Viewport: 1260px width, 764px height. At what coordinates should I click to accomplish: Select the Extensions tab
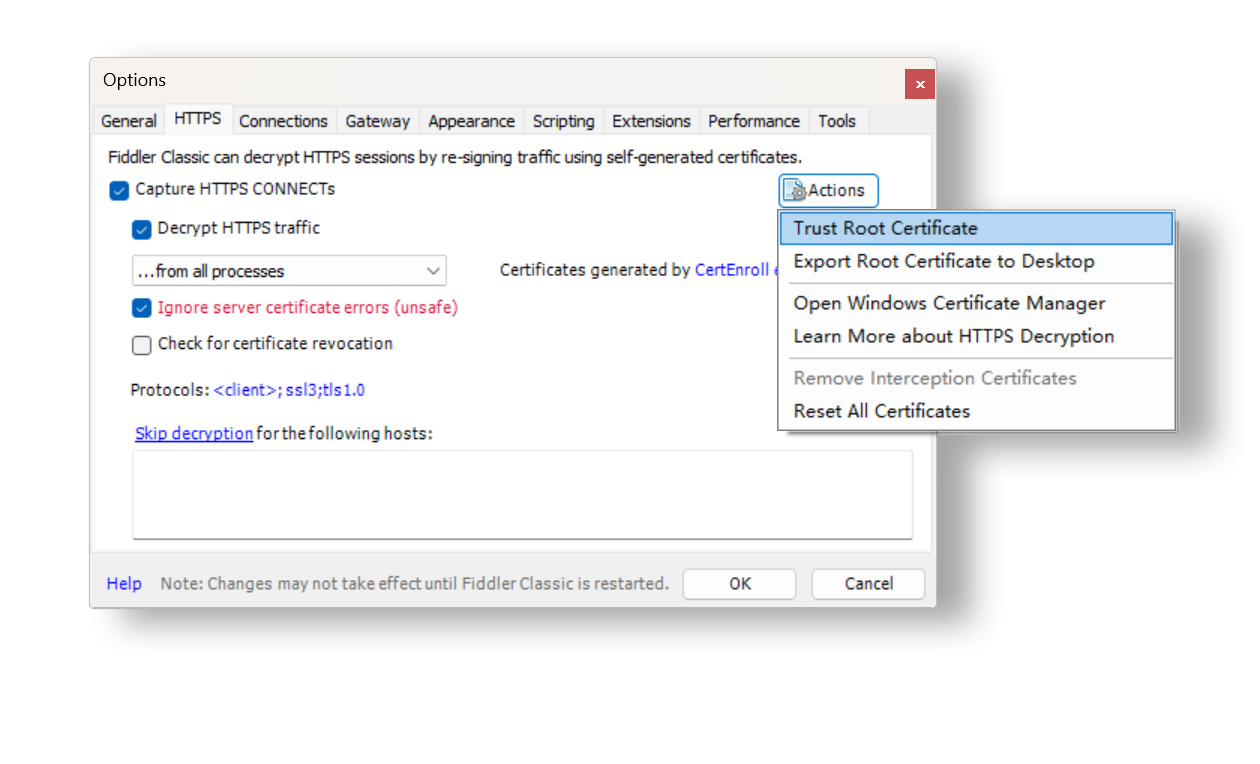(x=651, y=121)
